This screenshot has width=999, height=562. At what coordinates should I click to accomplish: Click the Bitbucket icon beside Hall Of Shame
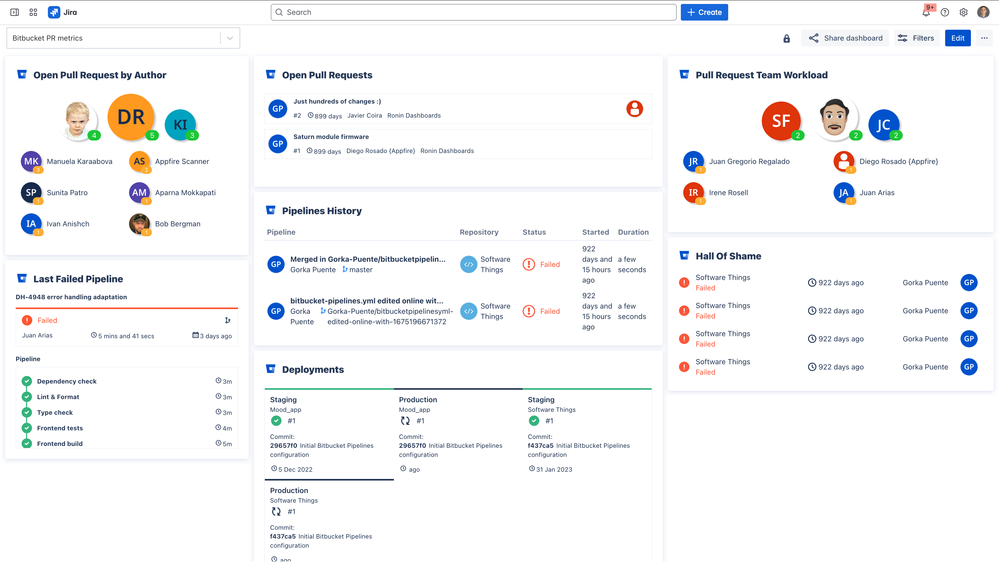684,256
